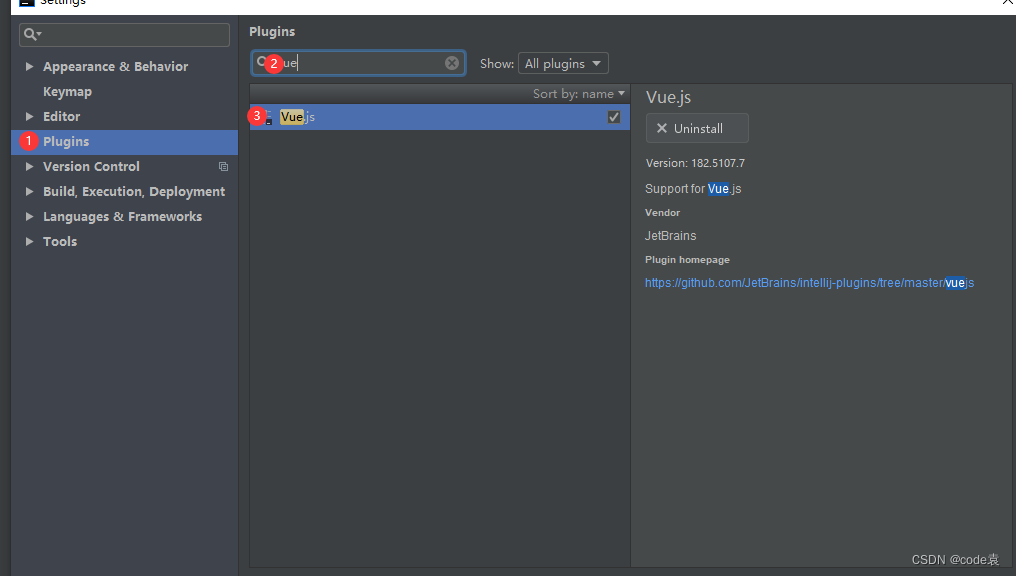Expand the Appearance & Behavior section
Image resolution: width=1016 pixels, height=576 pixels.
tap(29, 66)
